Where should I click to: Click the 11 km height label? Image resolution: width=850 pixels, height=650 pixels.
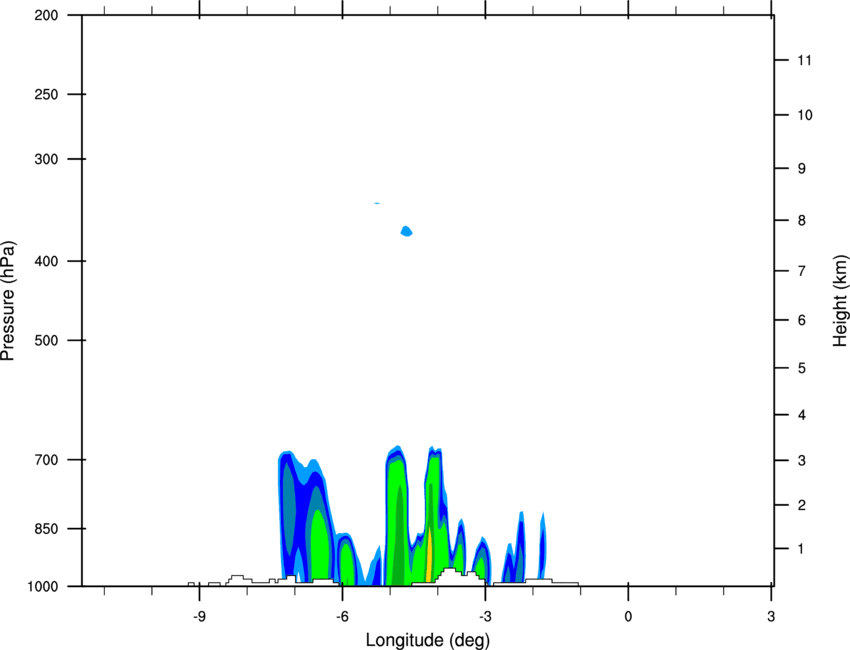[804, 60]
